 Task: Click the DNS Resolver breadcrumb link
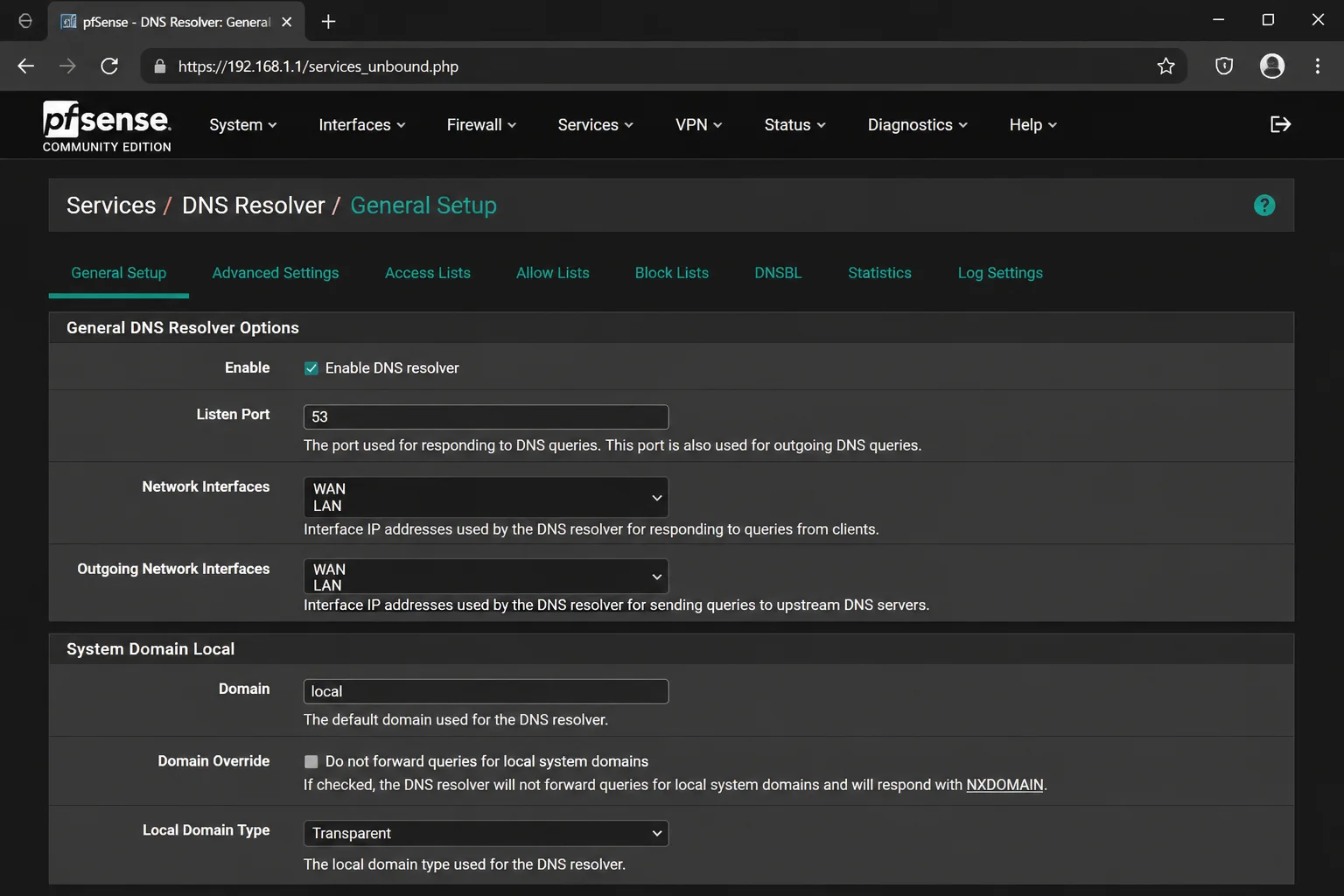(x=254, y=206)
